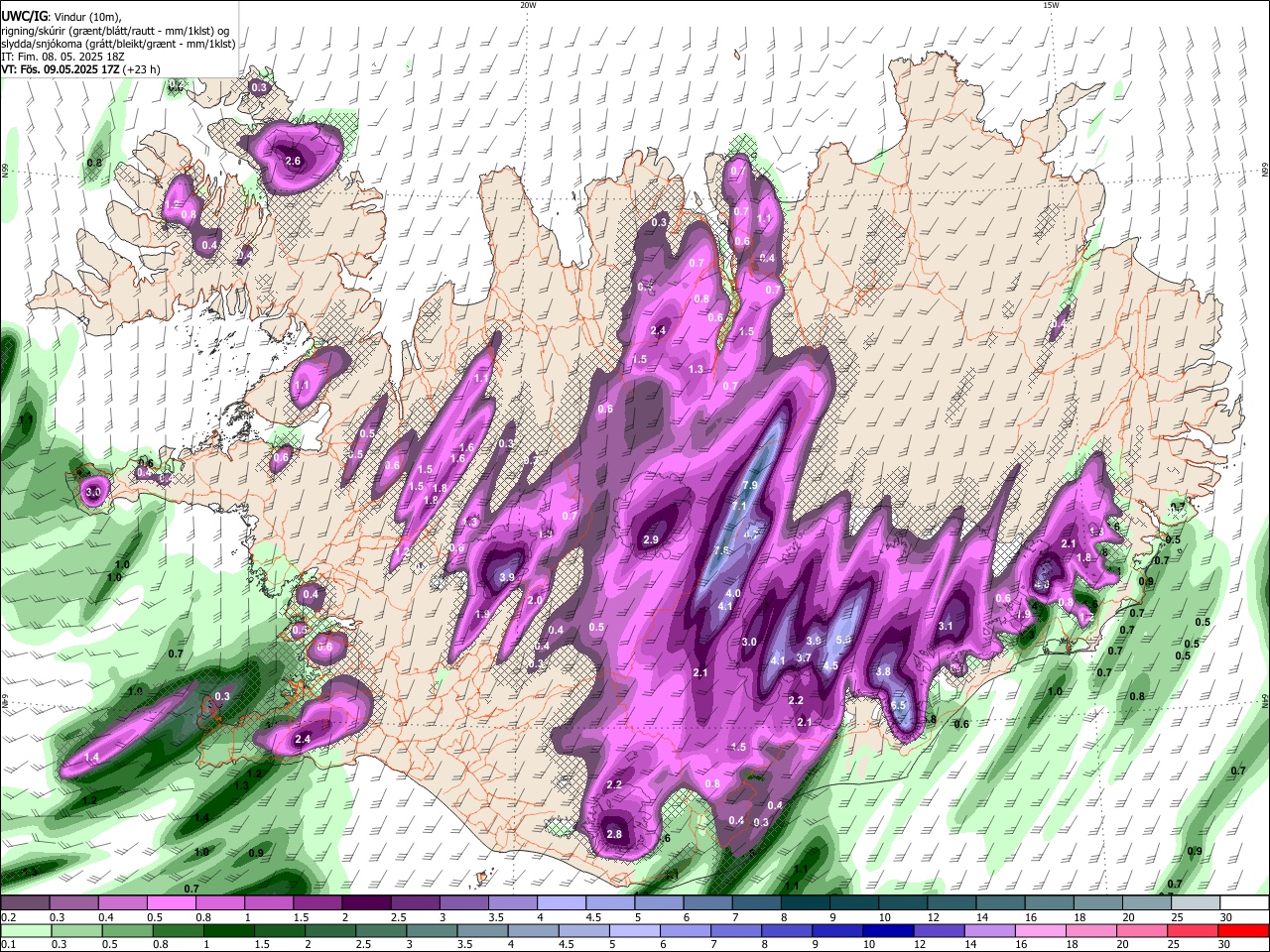Screen dimensions: 1270x952
Task: Click the 3.7 value on the map
Action: (804, 657)
